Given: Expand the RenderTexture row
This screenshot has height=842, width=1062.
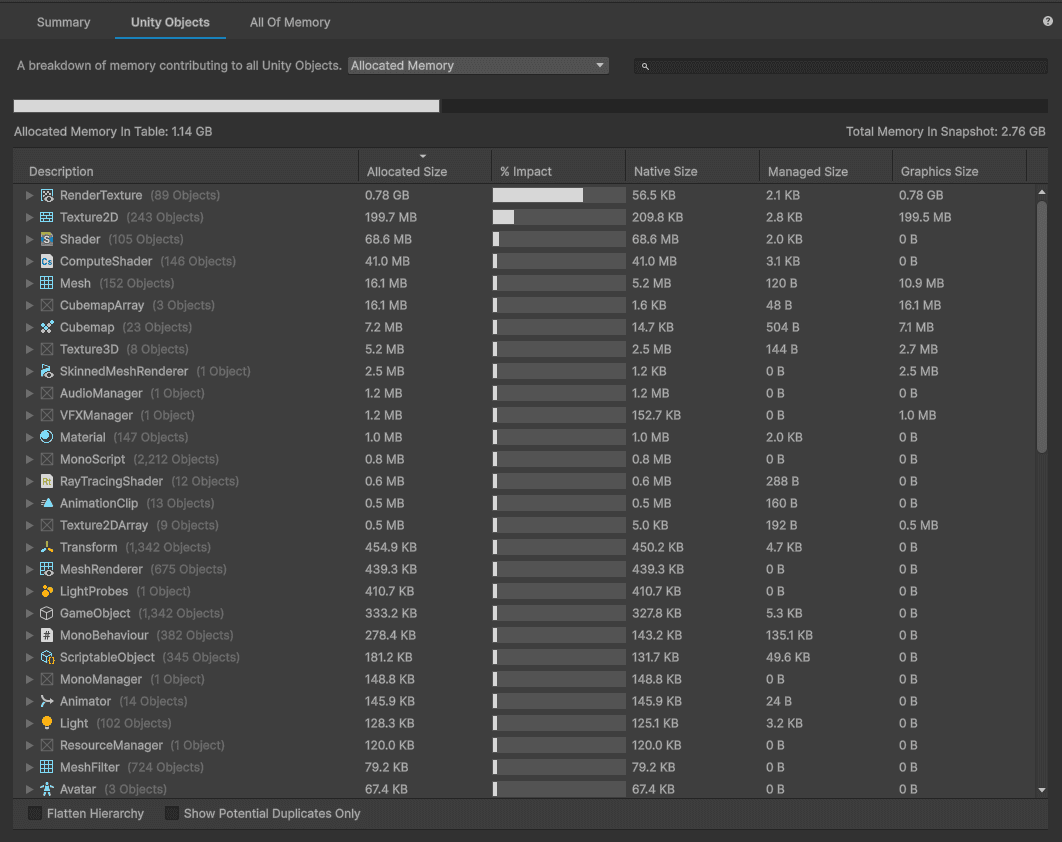Looking at the screenshot, I should click(x=29, y=195).
